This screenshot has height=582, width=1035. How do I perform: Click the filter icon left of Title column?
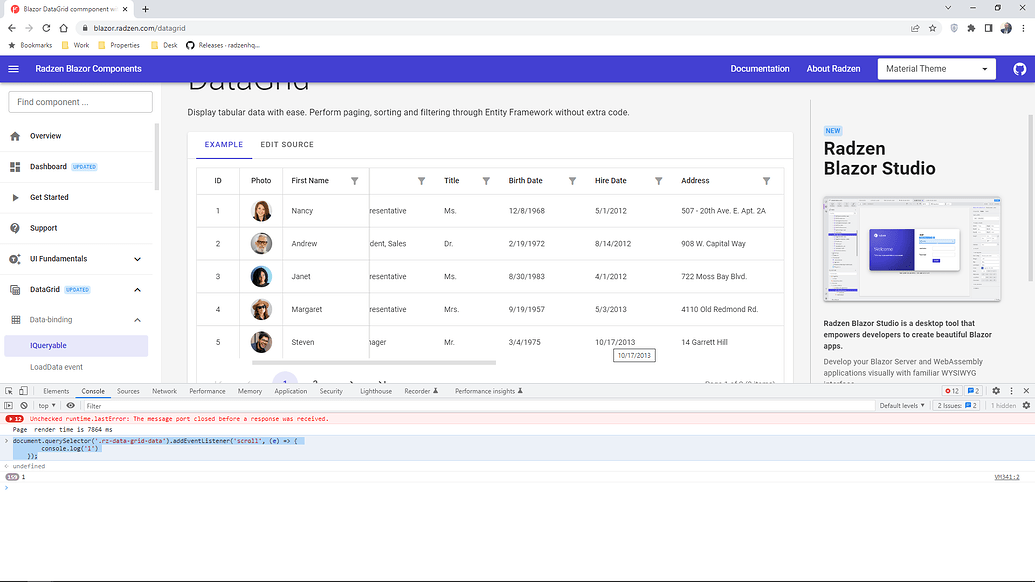(421, 181)
